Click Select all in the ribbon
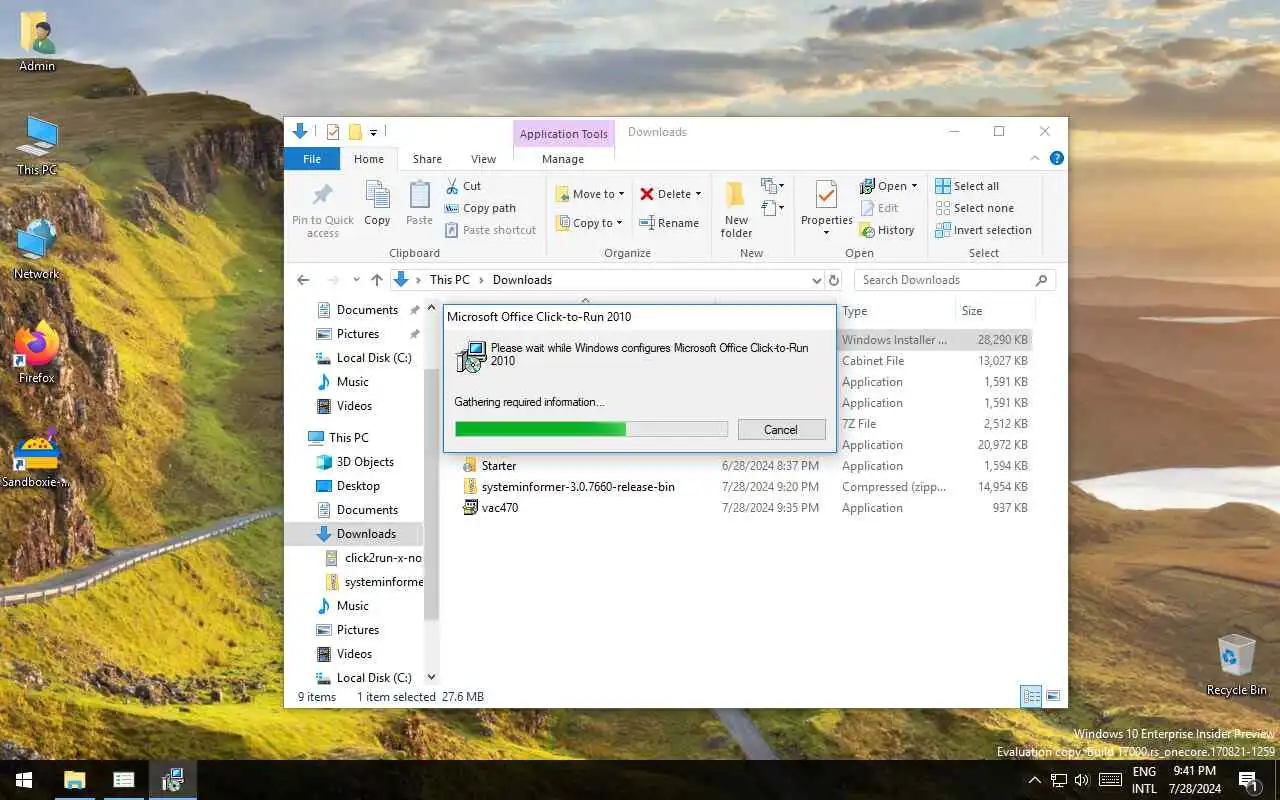 tap(967, 186)
